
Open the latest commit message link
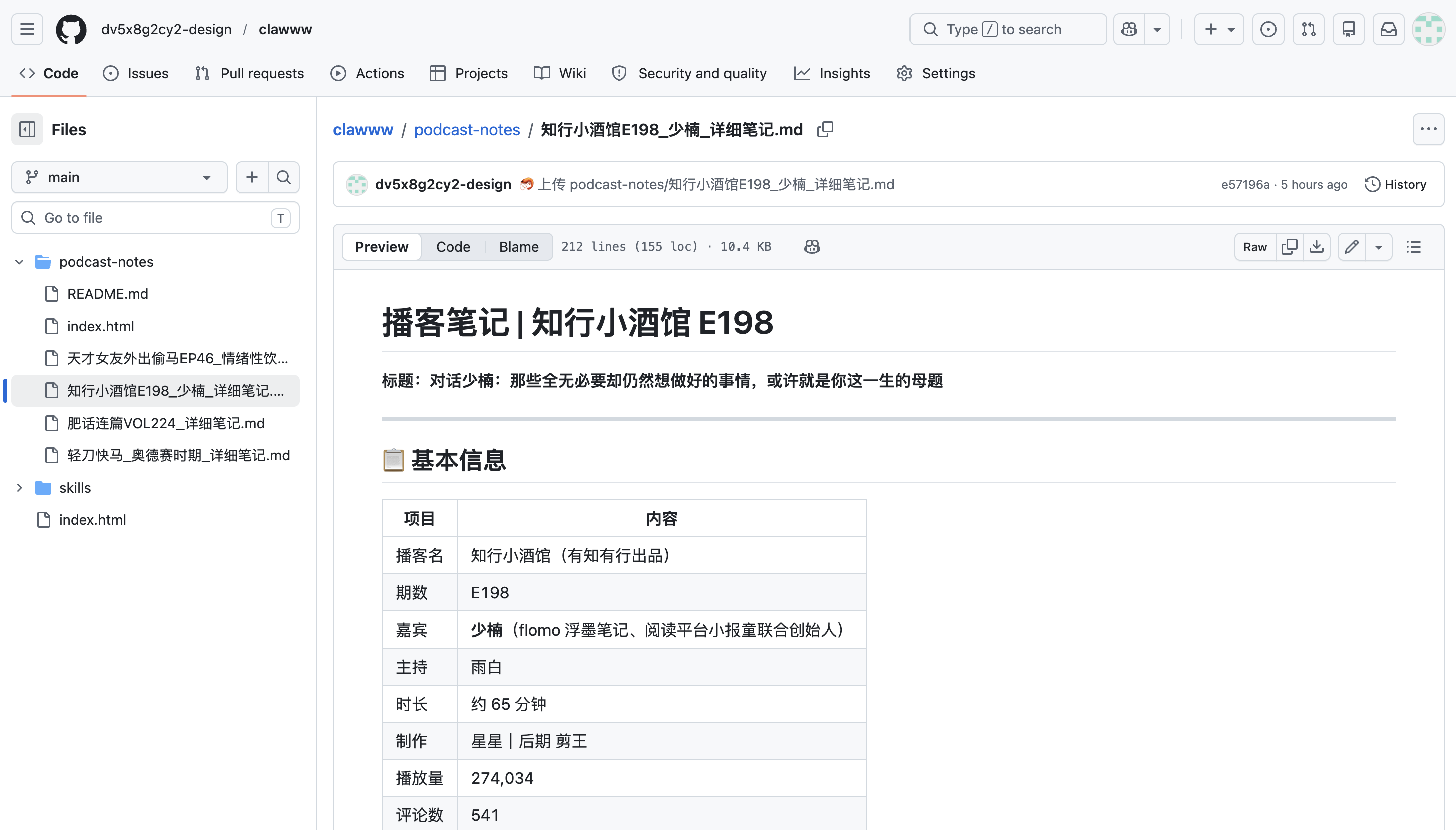[716, 184]
